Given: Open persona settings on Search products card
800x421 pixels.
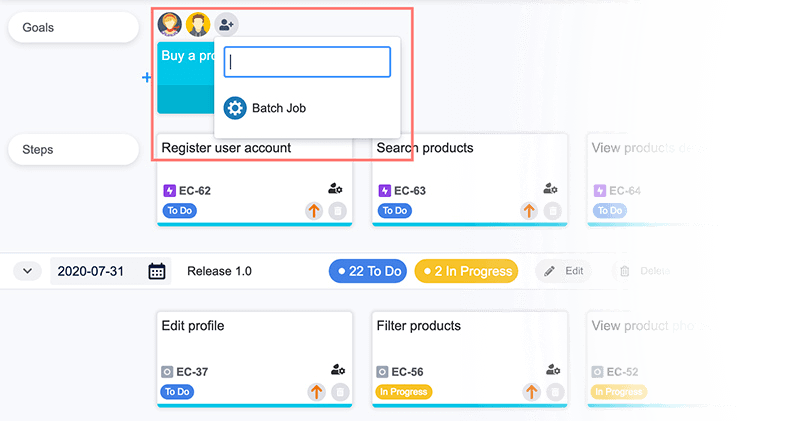Looking at the screenshot, I should pyautogui.click(x=550, y=189).
